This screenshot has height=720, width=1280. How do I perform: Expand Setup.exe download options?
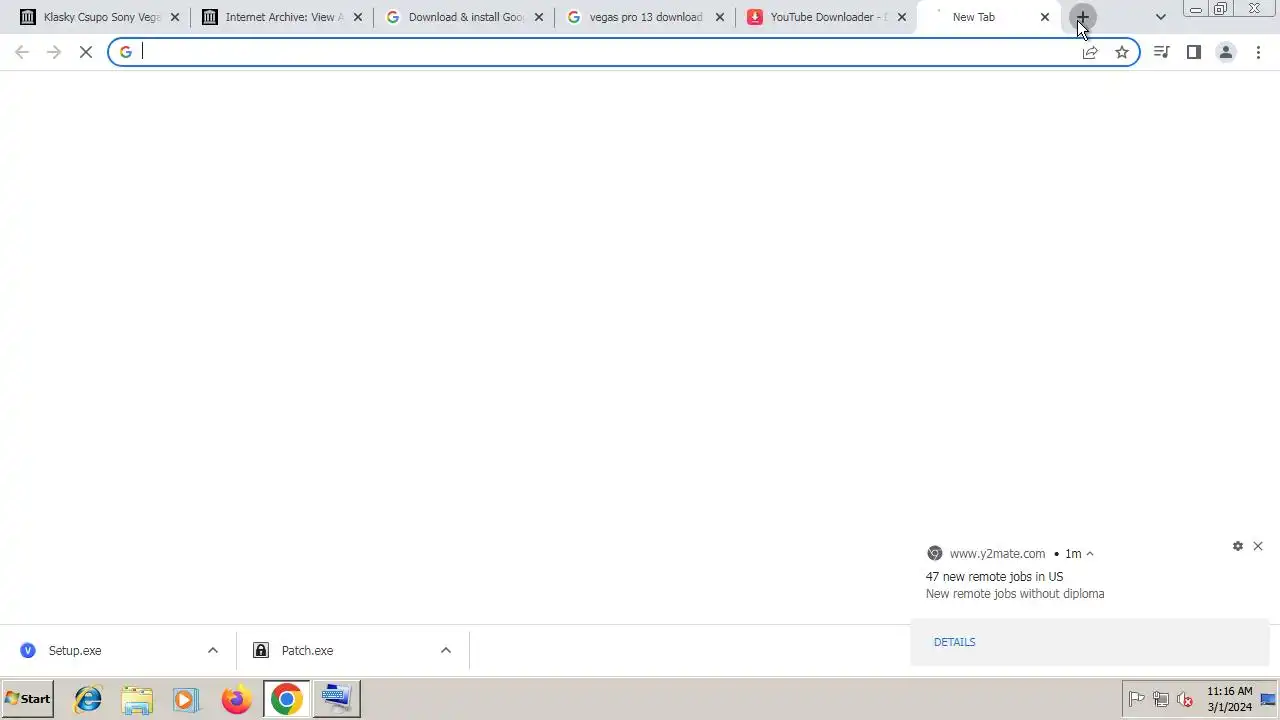click(x=213, y=651)
